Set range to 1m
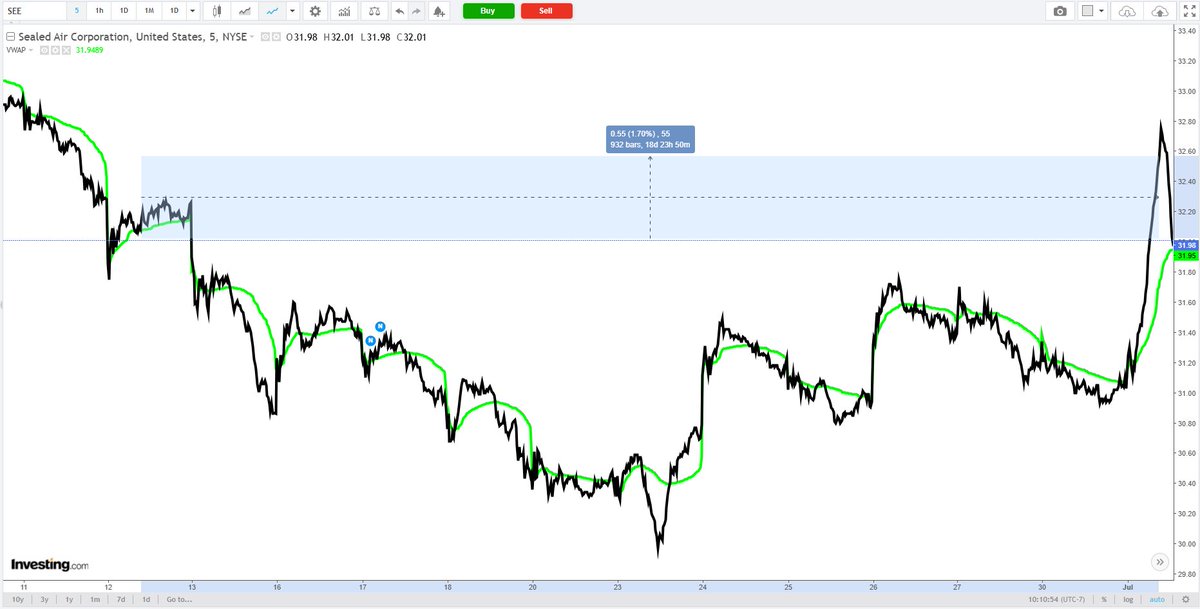 click(95, 600)
